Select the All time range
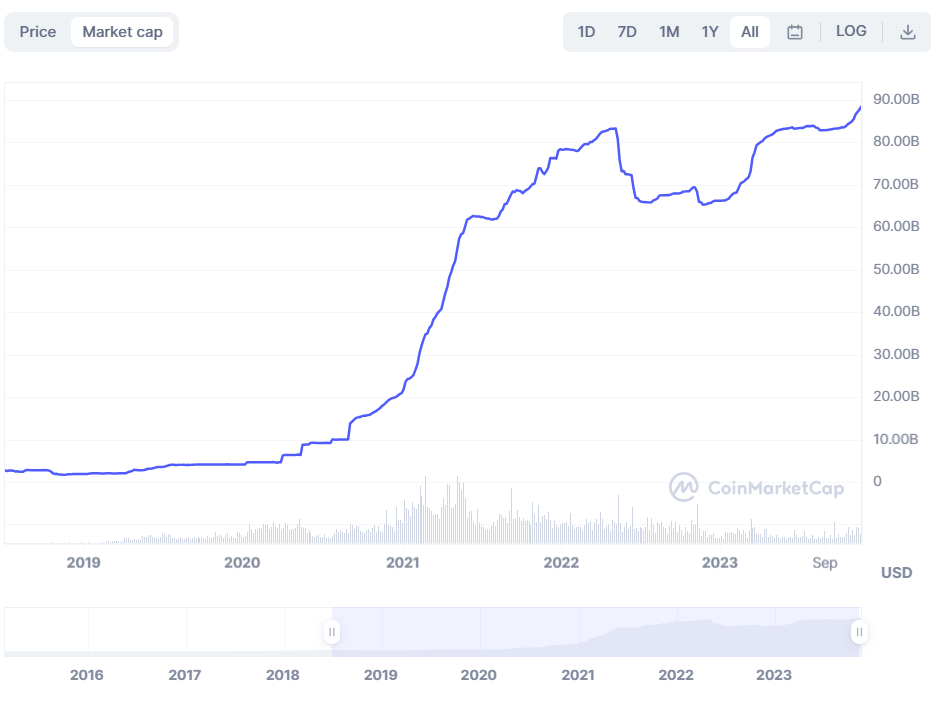This screenshot has width=931, height=701. pos(750,32)
